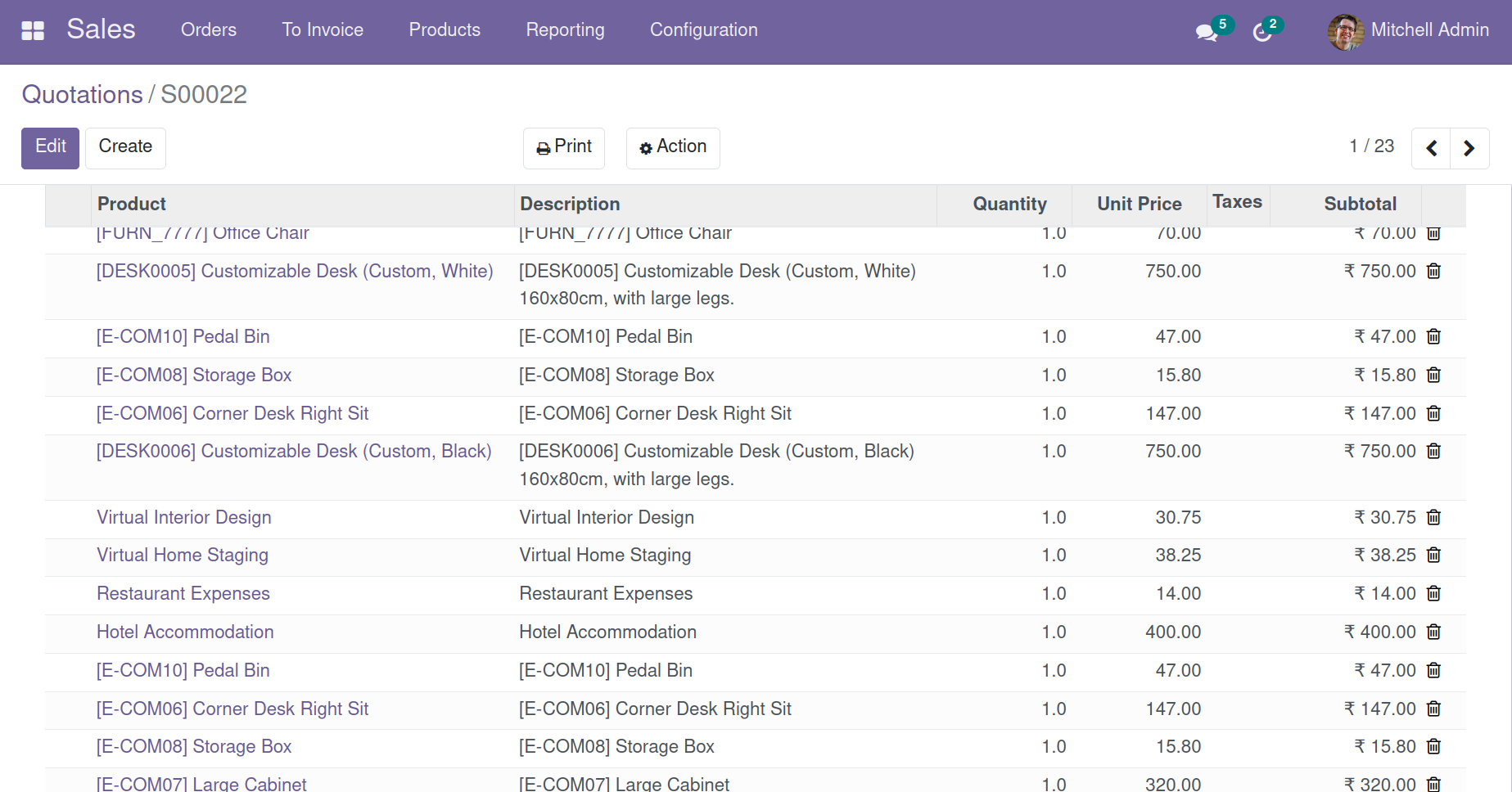Go to the next quotation record

pyautogui.click(x=1469, y=148)
